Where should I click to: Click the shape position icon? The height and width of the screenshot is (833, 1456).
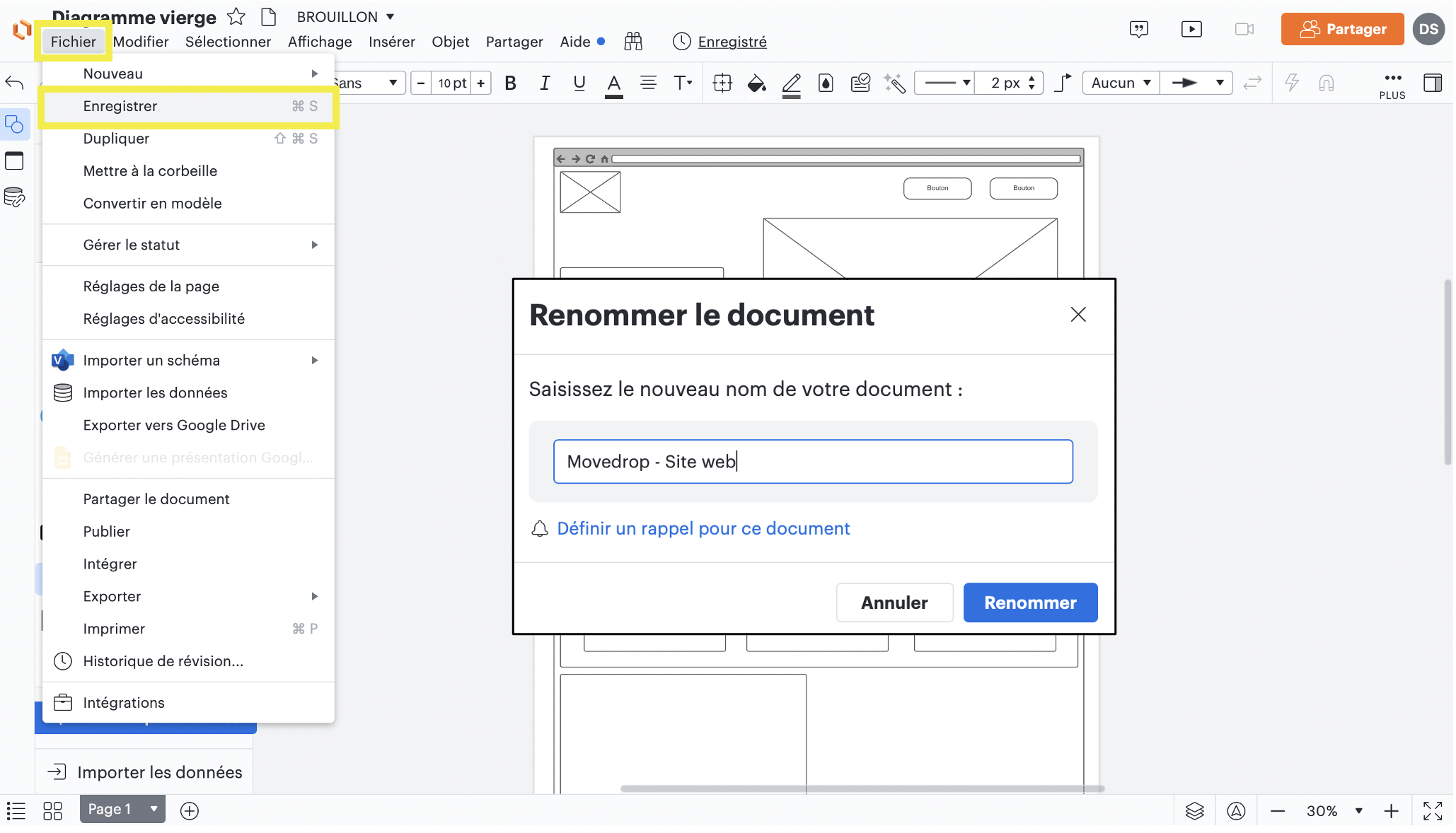tap(722, 83)
